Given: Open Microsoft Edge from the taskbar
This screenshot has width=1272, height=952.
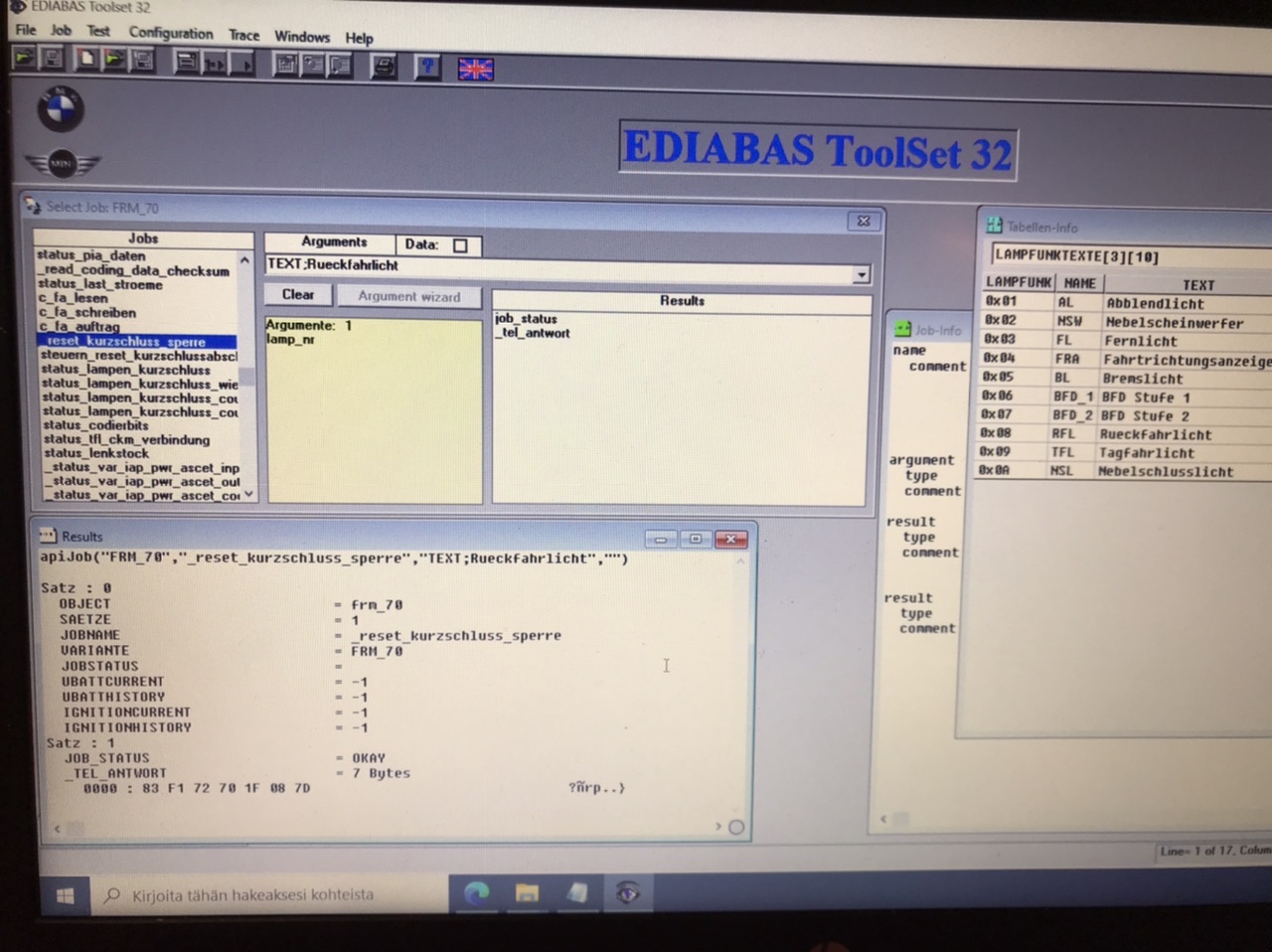Looking at the screenshot, I should click(x=476, y=893).
